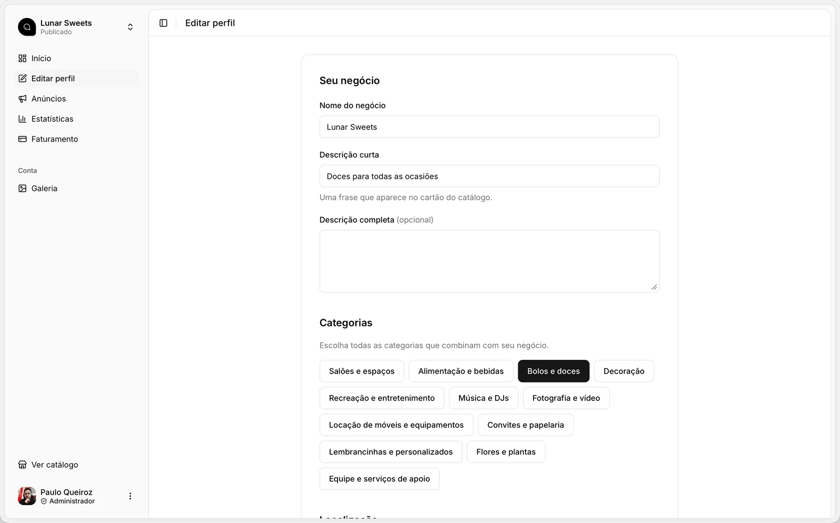The image size is (840, 523).
Task: Select Locação de móveis e equipamentos
Action: [x=396, y=425]
